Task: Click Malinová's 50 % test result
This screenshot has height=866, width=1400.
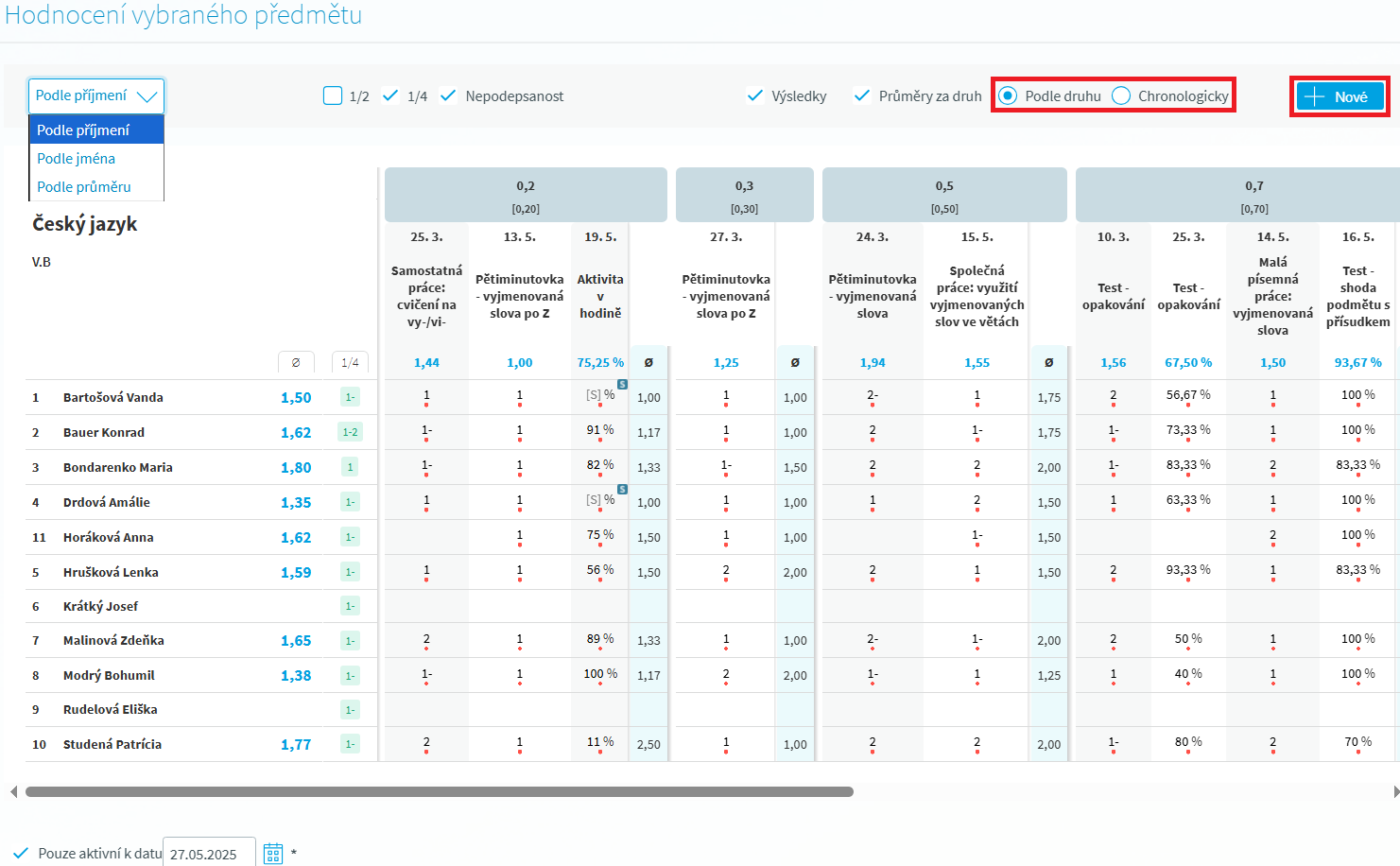Action: (x=1188, y=639)
